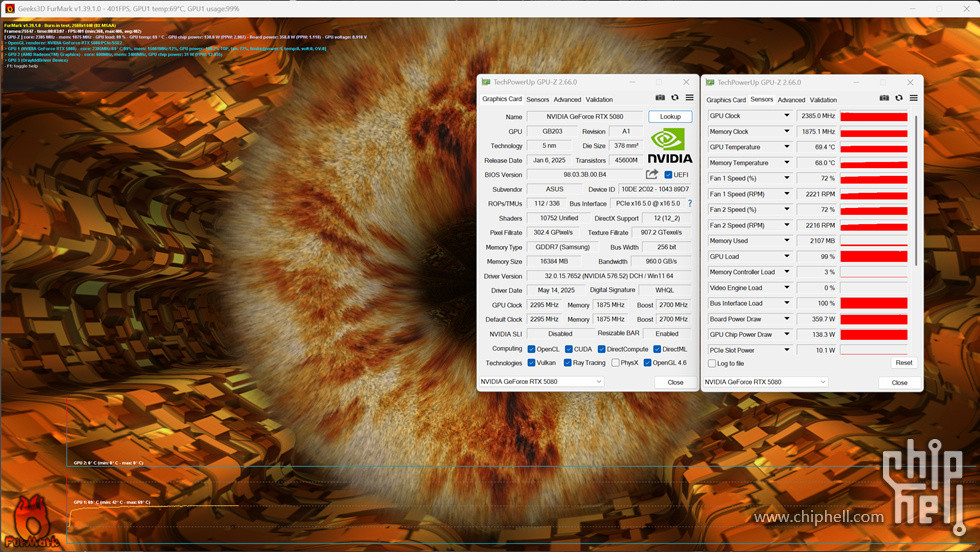Open Memory Controller Load sensor dropdown

[787, 272]
